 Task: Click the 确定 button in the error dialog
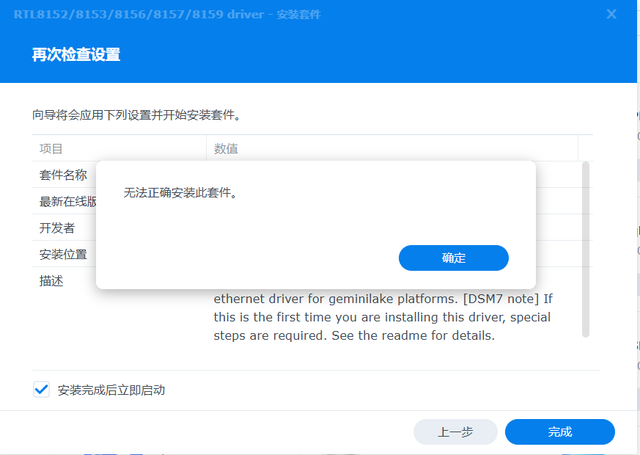453,258
